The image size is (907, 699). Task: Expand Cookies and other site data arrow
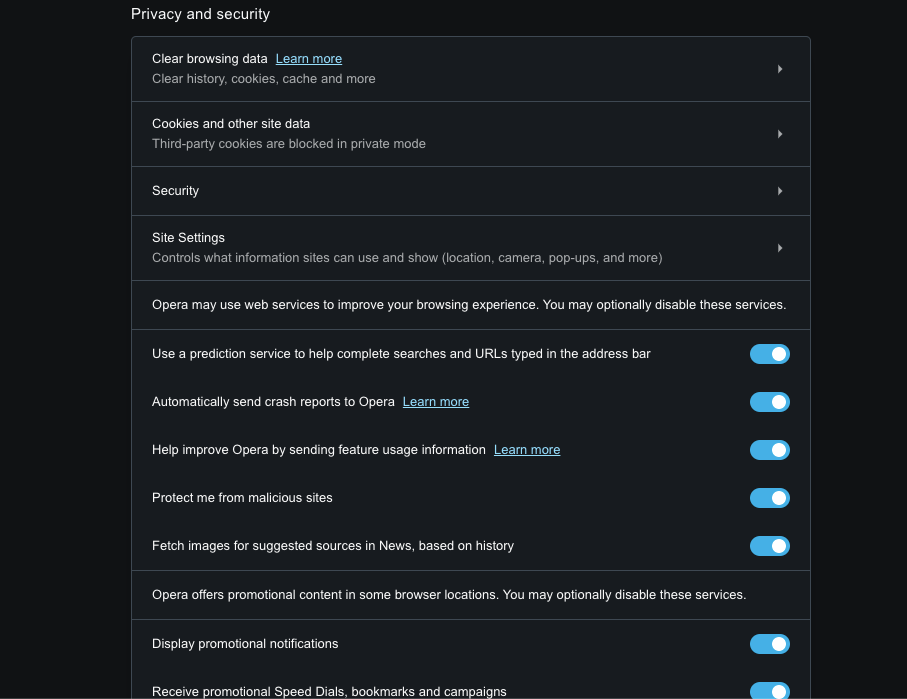point(780,134)
